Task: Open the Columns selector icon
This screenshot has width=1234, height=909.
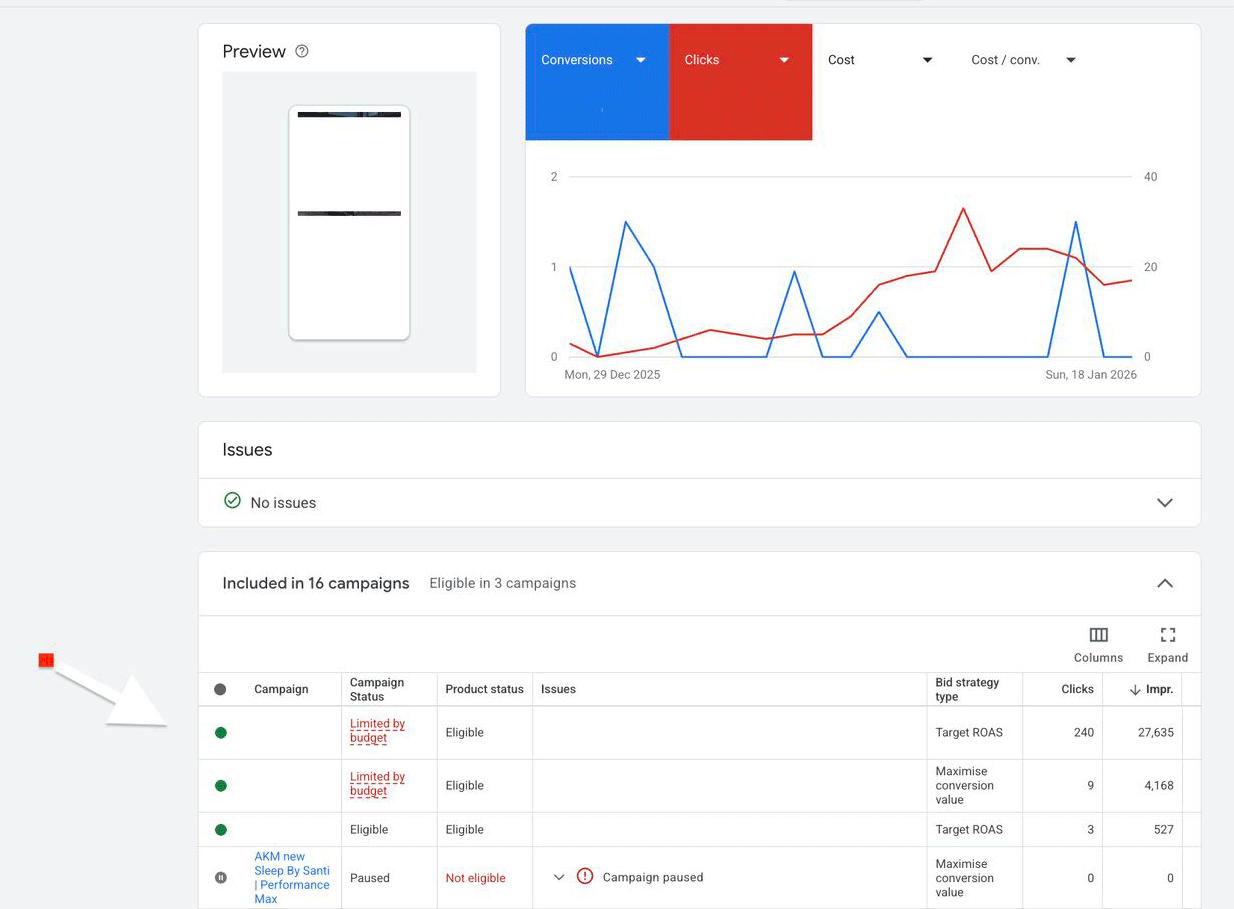Action: pyautogui.click(x=1098, y=635)
